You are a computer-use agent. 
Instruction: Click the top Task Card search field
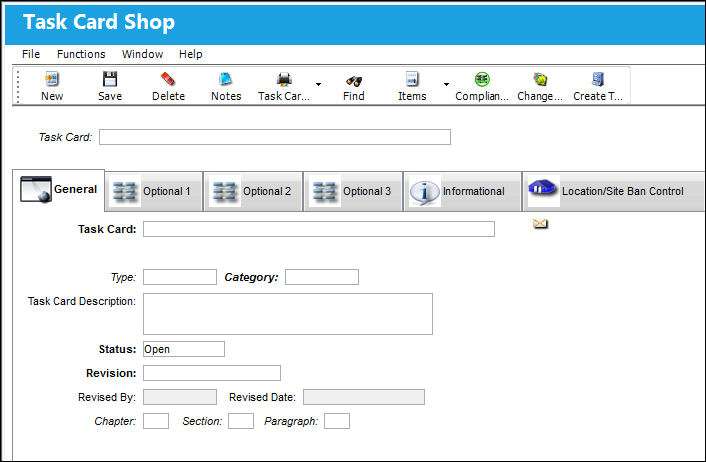tap(275, 137)
